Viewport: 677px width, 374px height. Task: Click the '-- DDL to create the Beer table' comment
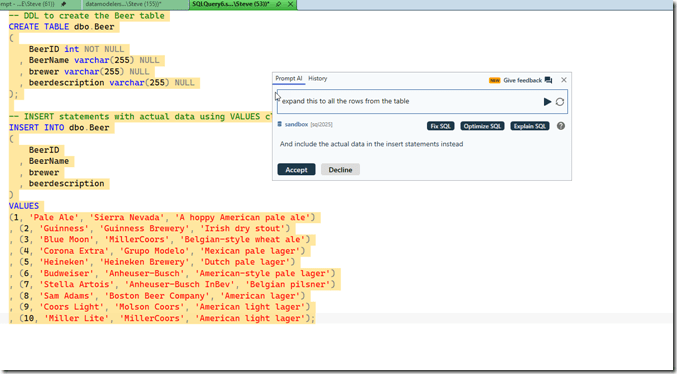[87, 16]
